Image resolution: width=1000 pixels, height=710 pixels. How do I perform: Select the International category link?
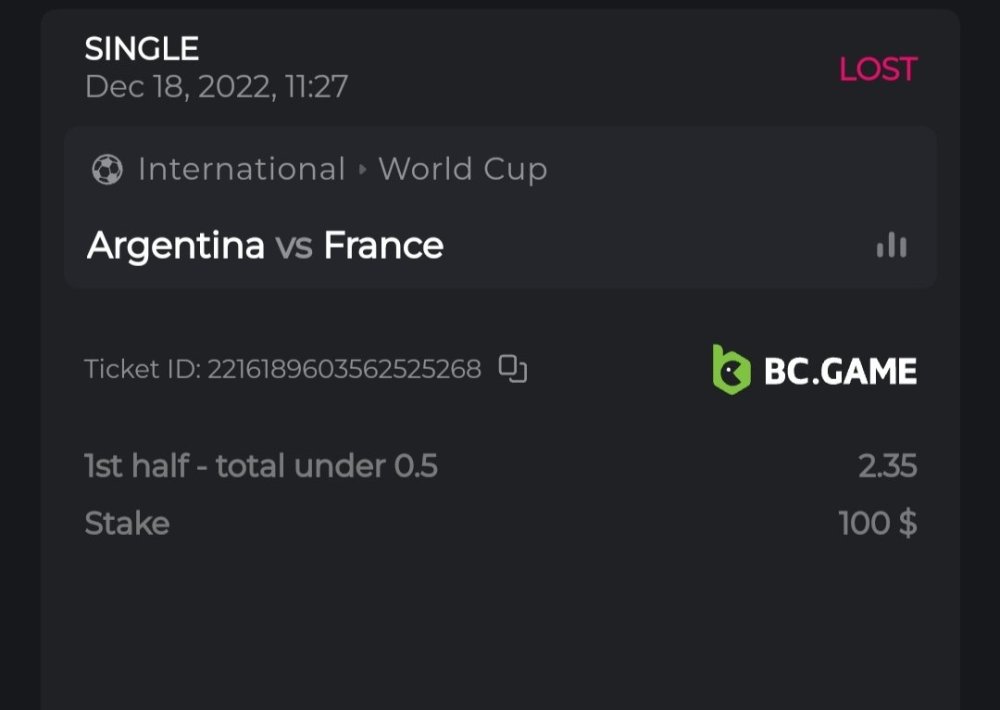(241, 170)
